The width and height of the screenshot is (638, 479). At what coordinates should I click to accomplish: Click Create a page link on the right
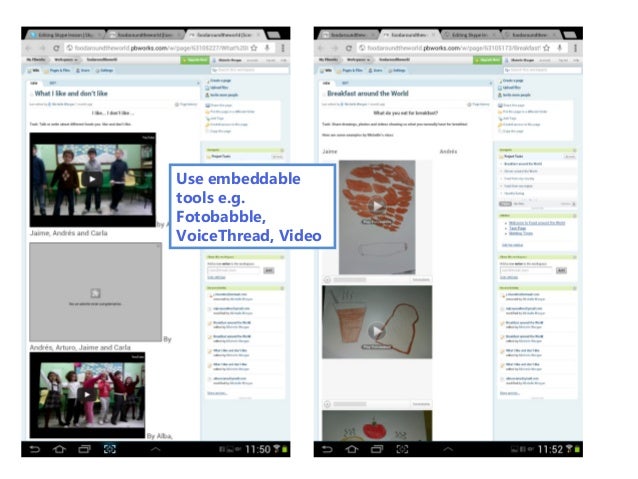(x=511, y=81)
